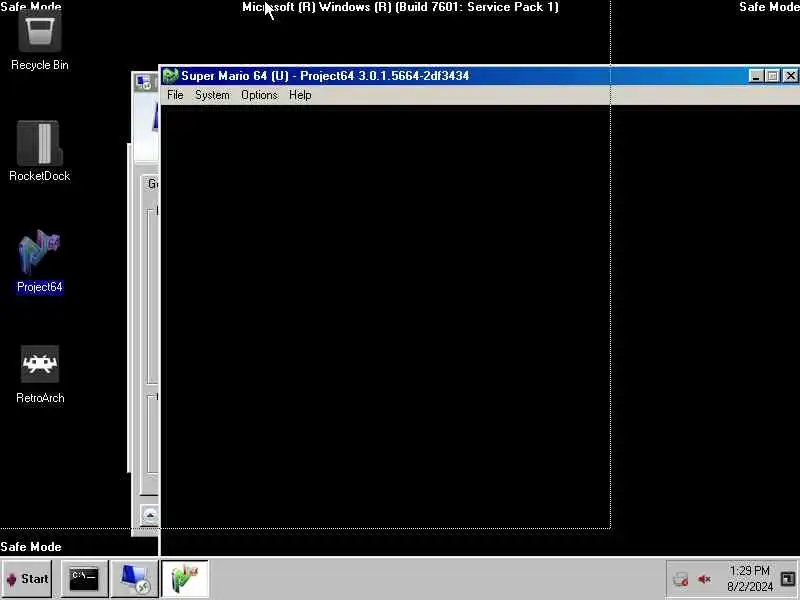Maximize the Project64 window

(773, 76)
